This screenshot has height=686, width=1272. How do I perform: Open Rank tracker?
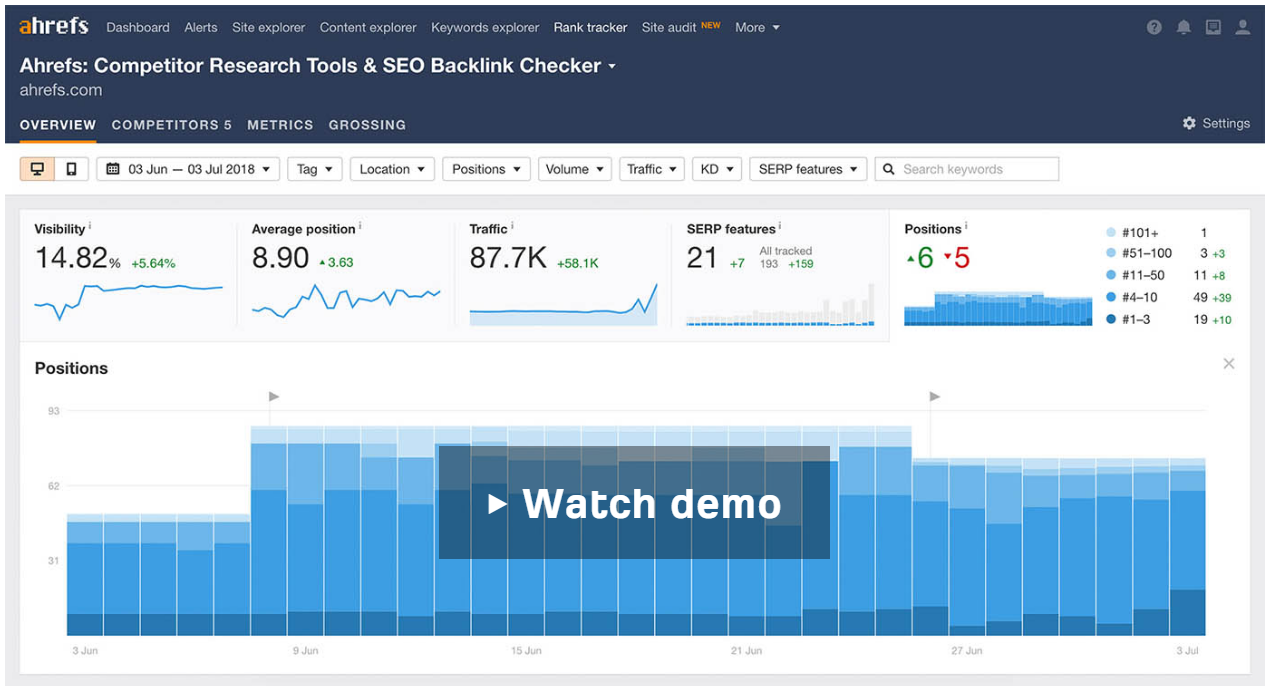click(591, 27)
